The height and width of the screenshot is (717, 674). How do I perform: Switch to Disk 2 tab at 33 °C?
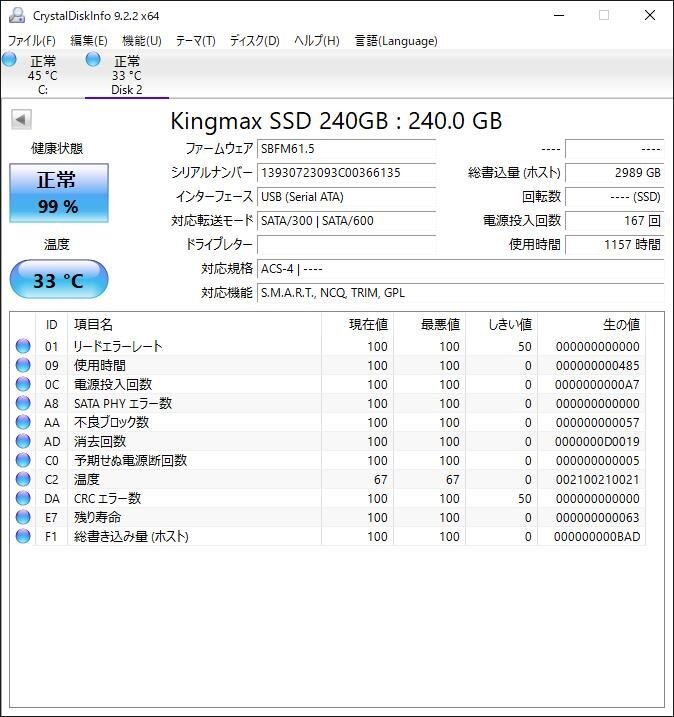[x=127, y=75]
